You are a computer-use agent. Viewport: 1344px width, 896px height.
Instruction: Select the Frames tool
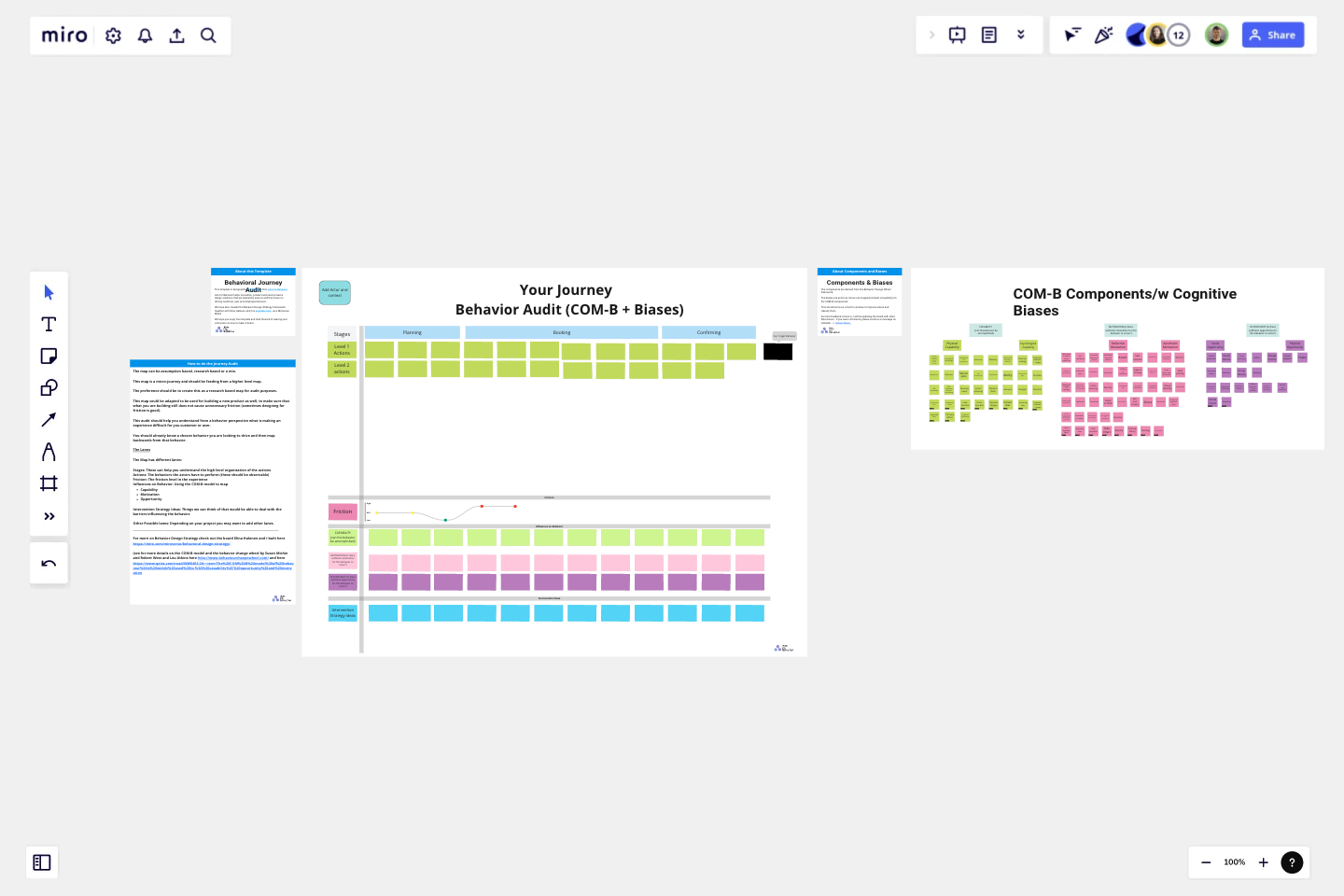click(49, 483)
